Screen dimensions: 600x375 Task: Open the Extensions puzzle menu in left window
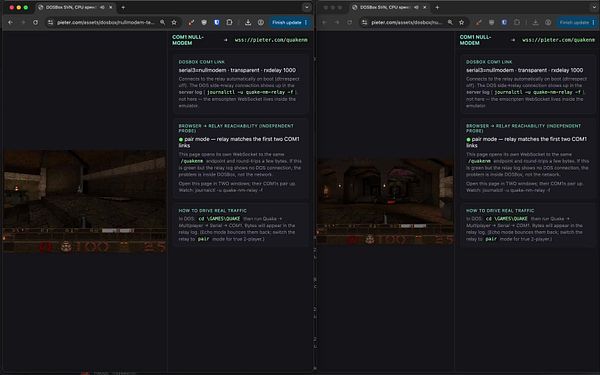229,23
